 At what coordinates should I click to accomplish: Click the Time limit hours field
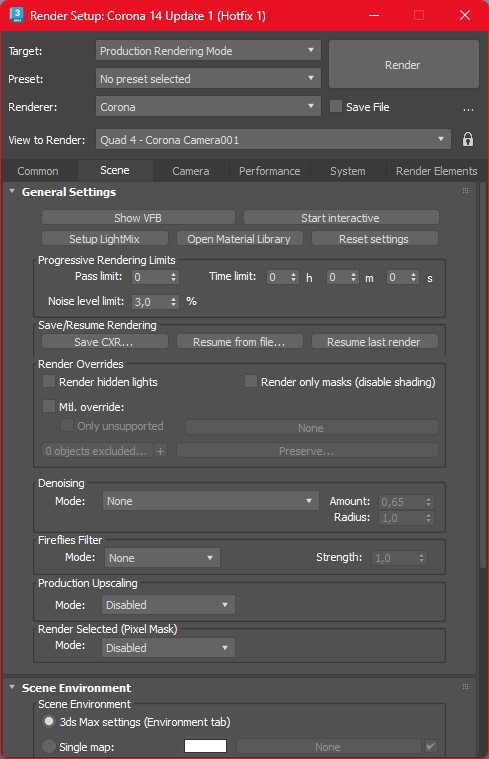(278, 277)
